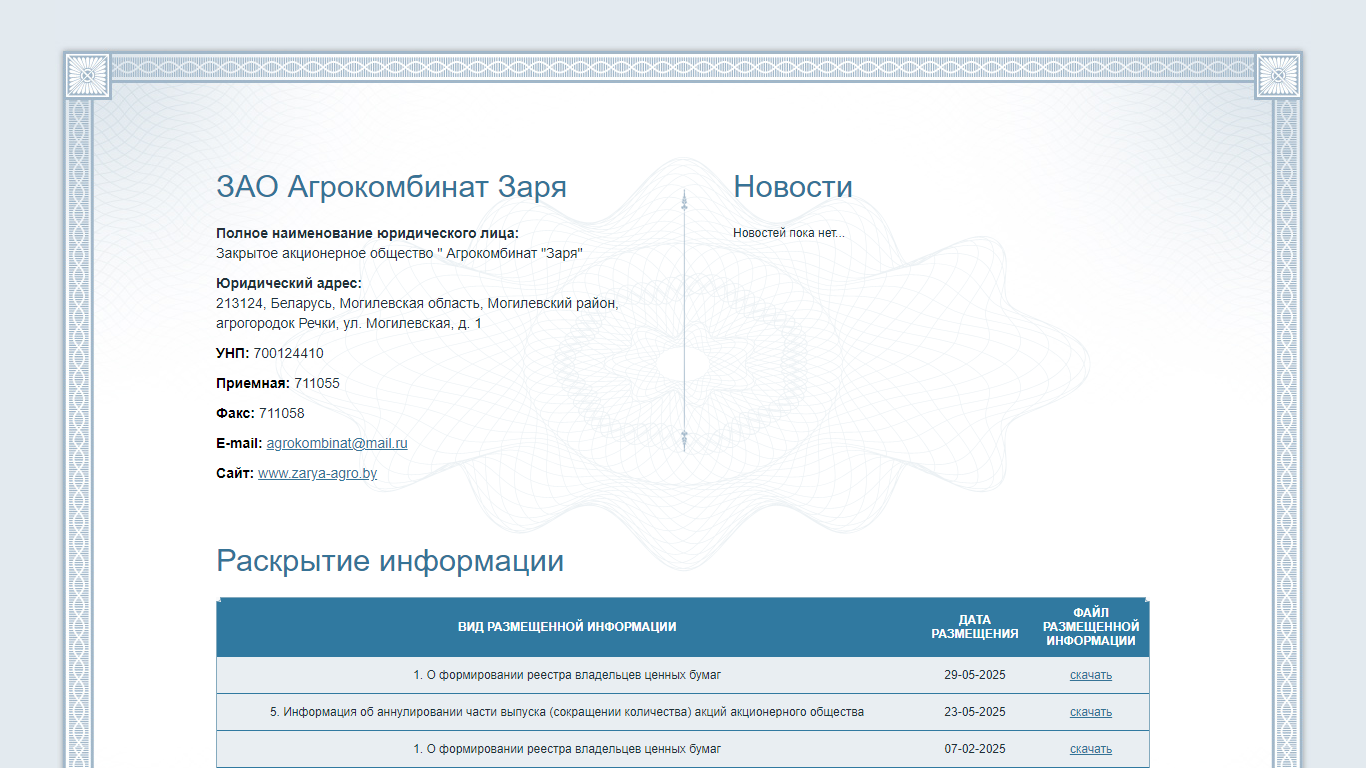Click the date cell 29-05-2025
Image resolution: width=1366 pixels, height=768 pixels.
975,675
